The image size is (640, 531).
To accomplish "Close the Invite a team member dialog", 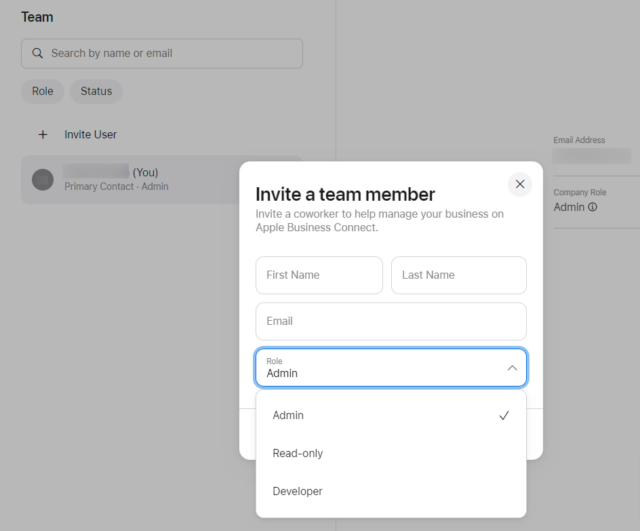I will pos(519,184).
